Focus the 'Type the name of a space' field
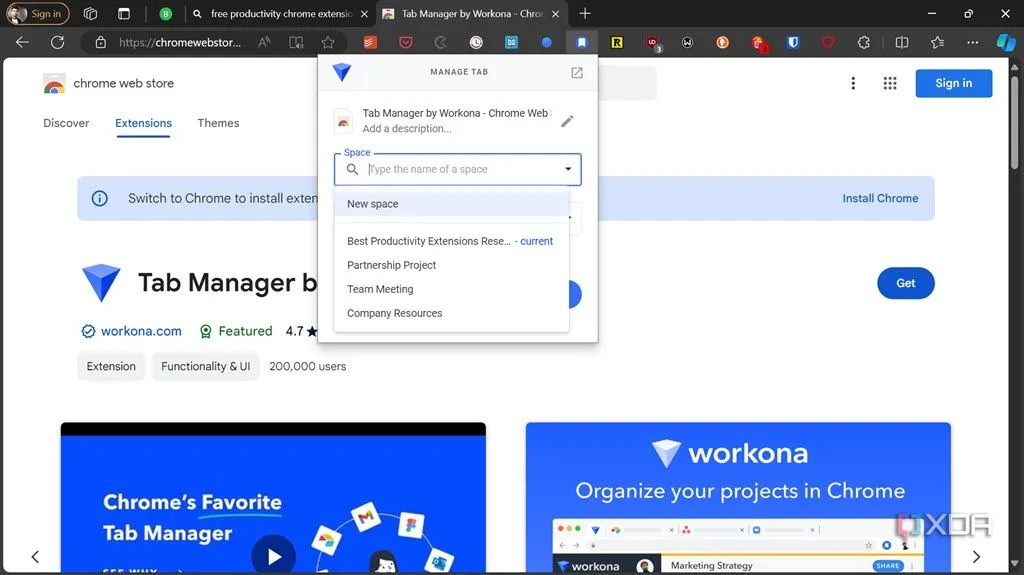Viewport: 1024px width, 575px height. tap(460, 169)
